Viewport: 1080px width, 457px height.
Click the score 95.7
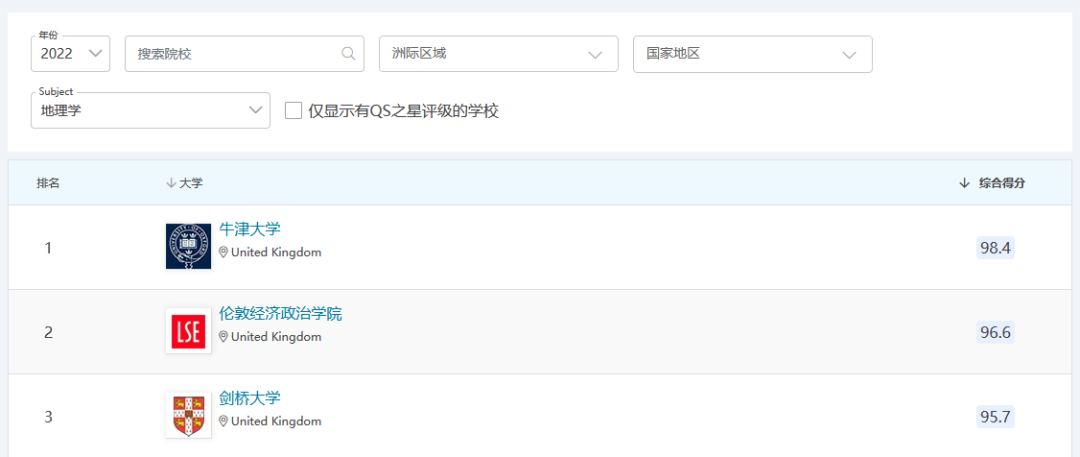click(995, 417)
